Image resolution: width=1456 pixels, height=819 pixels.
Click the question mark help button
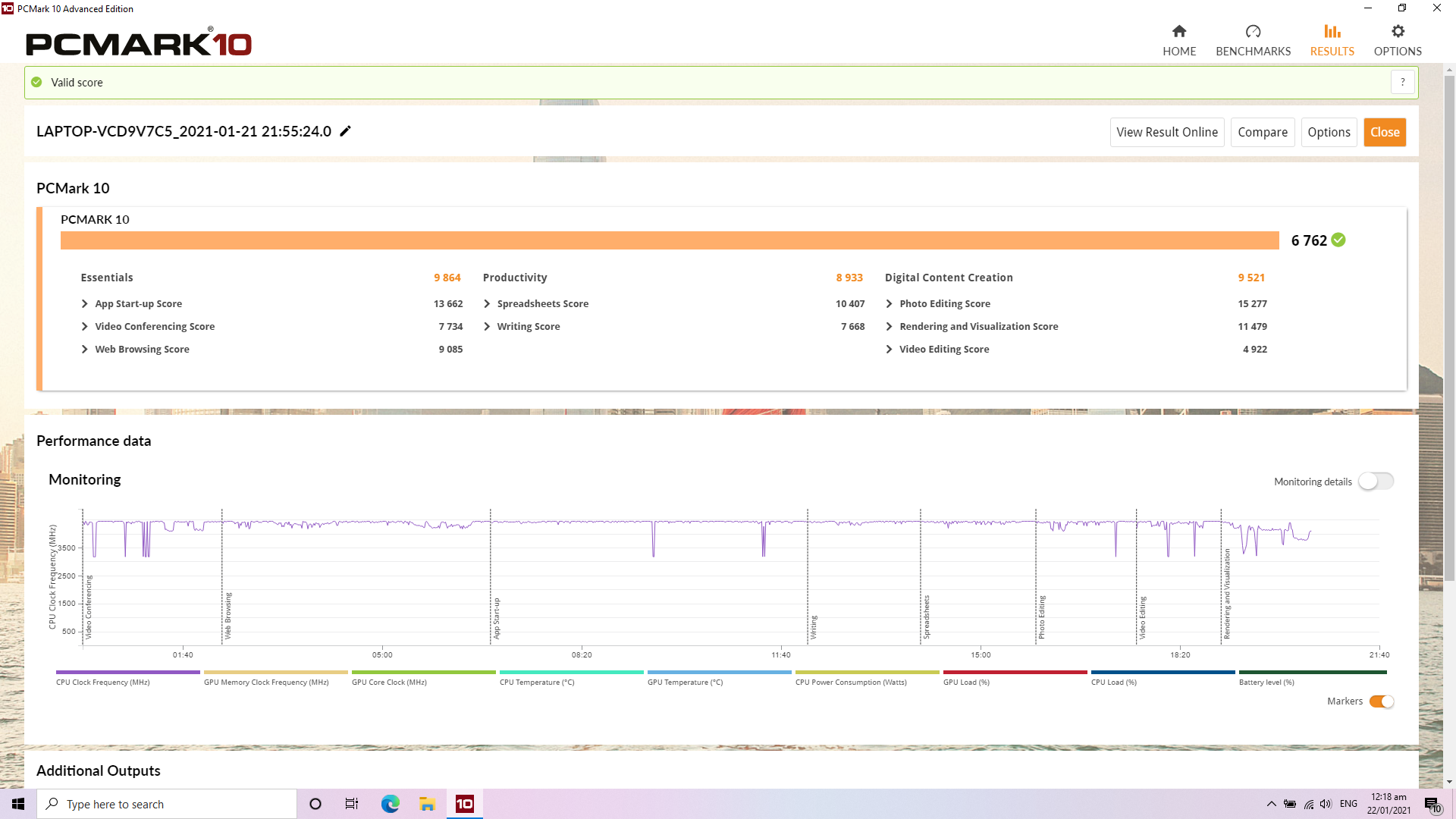point(1402,82)
